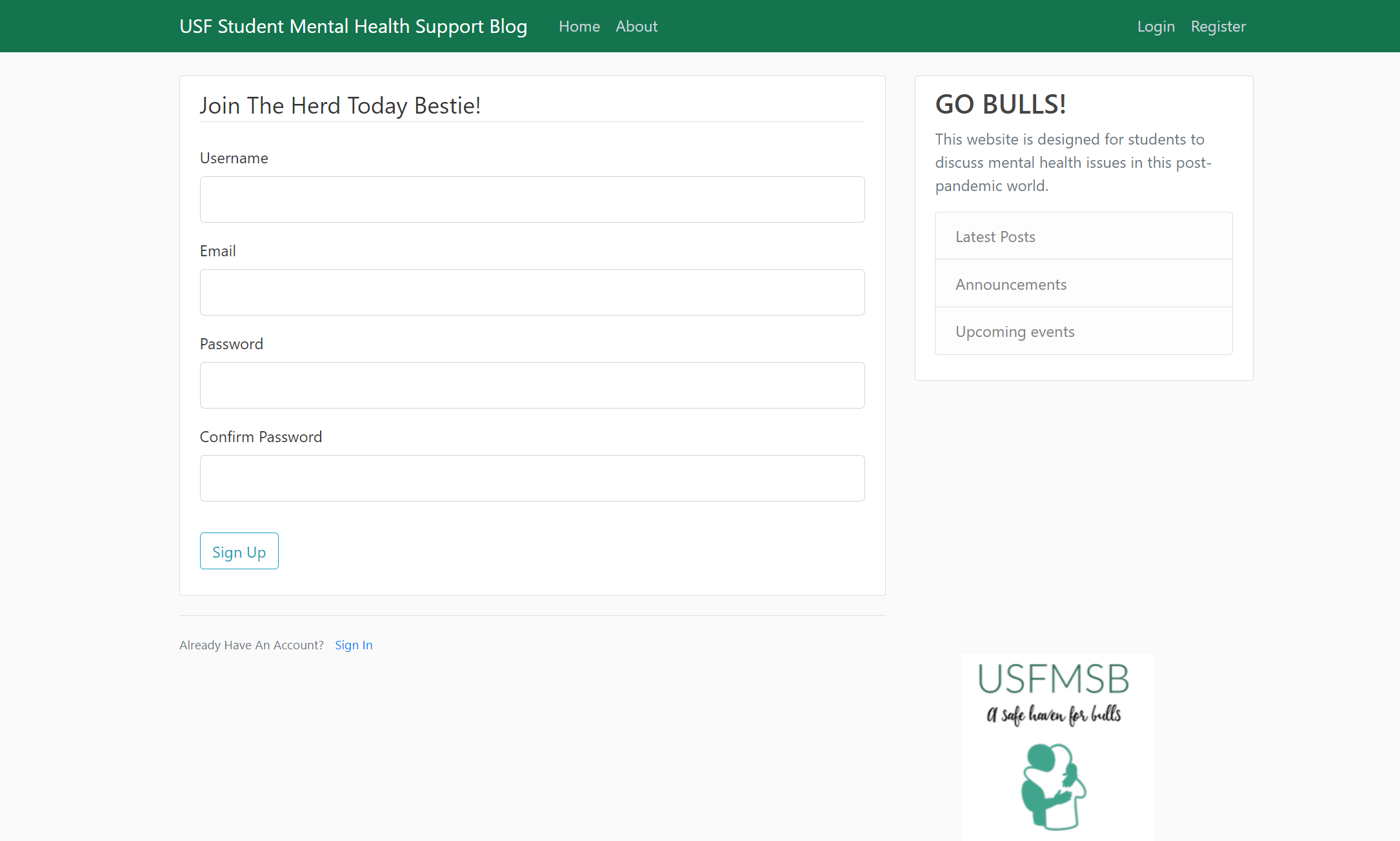Screen dimensions: 1400x841
Task: Click the Password input box
Action: (x=532, y=385)
